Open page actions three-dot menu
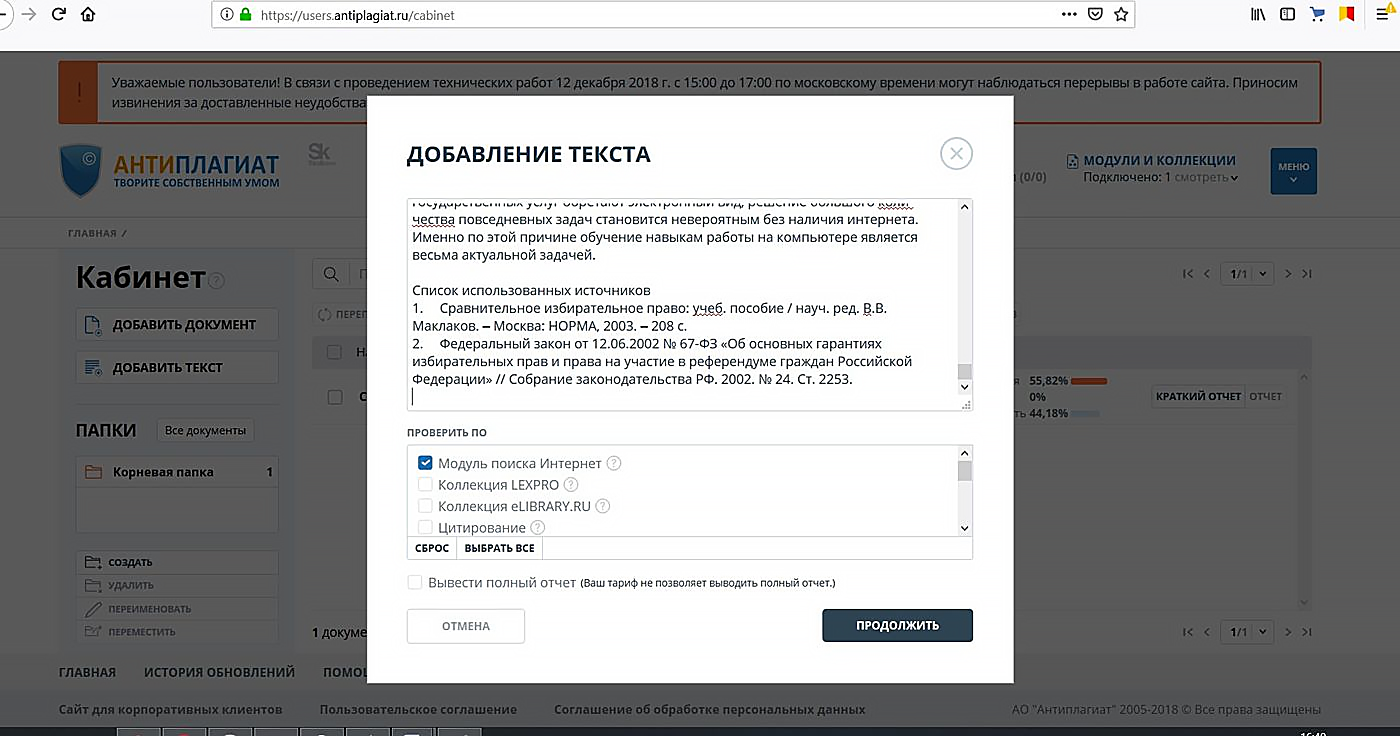1400x736 pixels. click(x=1069, y=15)
